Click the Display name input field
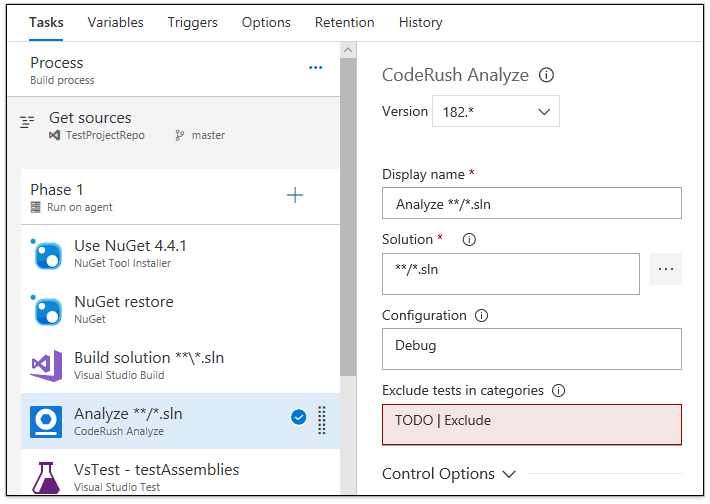 pos(531,204)
